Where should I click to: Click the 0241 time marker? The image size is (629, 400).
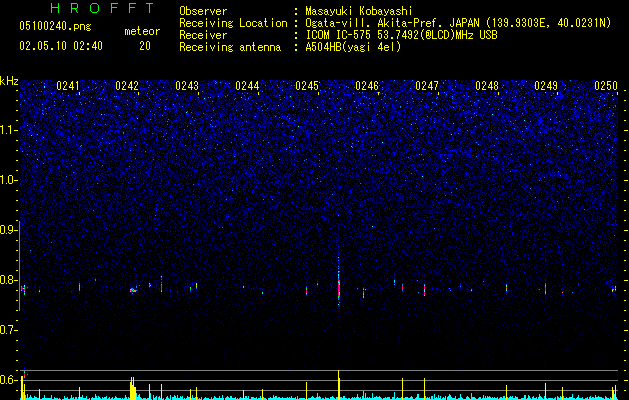point(67,86)
